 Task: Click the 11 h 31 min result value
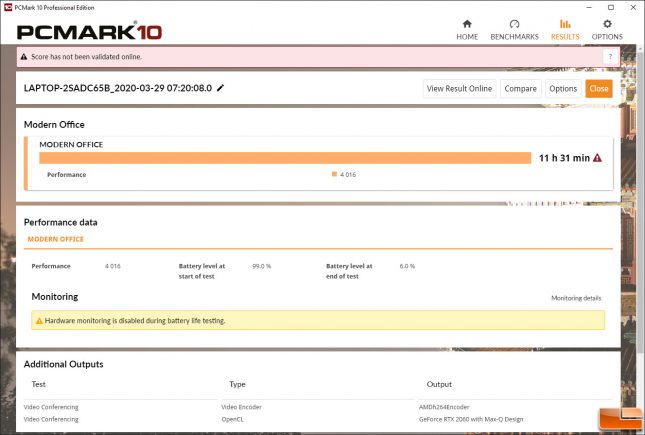pyautogui.click(x=564, y=158)
